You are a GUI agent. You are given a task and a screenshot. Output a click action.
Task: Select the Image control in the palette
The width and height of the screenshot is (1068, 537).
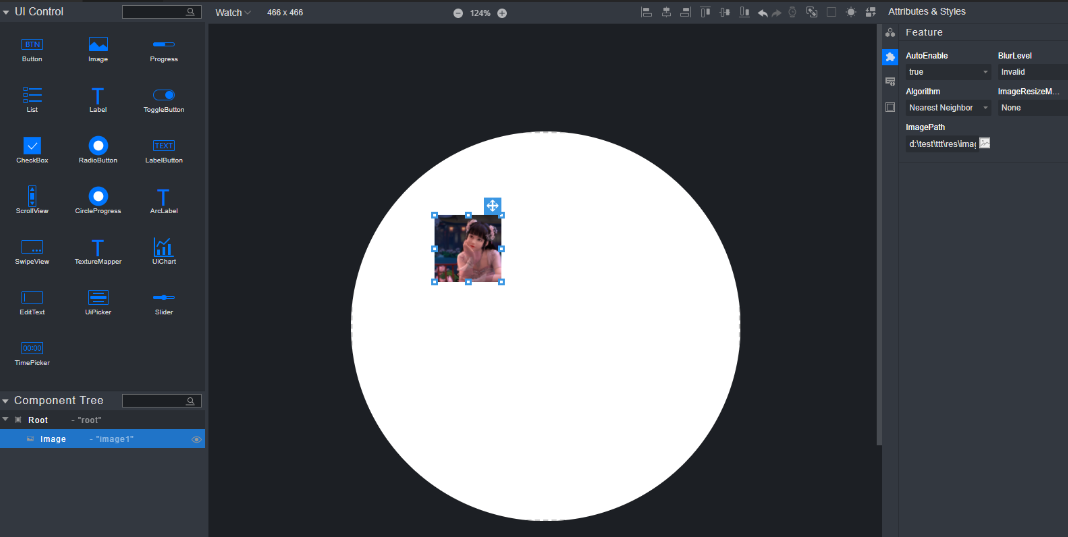(x=98, y=46)
